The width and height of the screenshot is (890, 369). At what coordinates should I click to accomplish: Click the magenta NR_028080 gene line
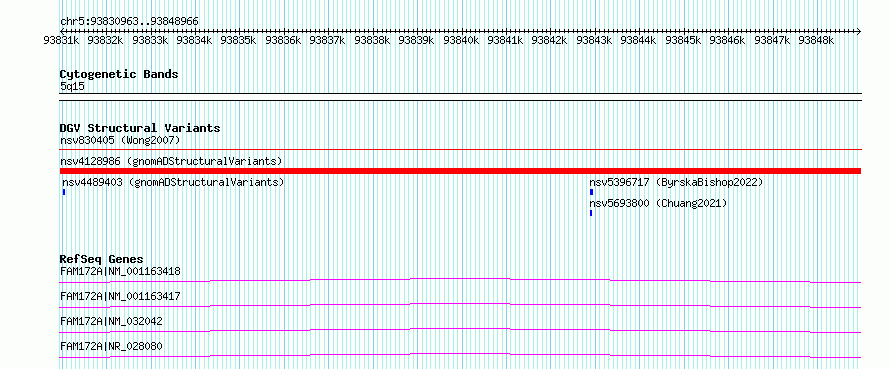(x=460, y=355)
